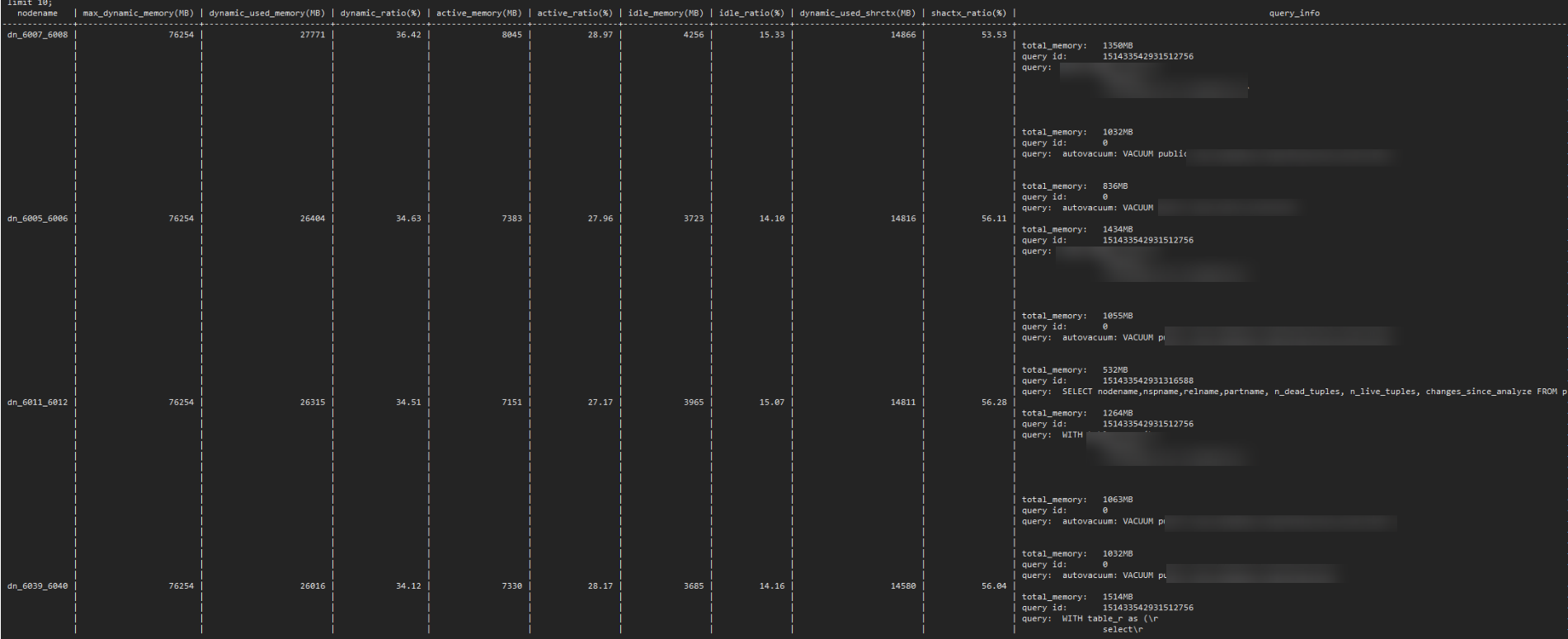1568x639 pixels.
Task: Click total_memory value 1350MB
Action: 1118,46
